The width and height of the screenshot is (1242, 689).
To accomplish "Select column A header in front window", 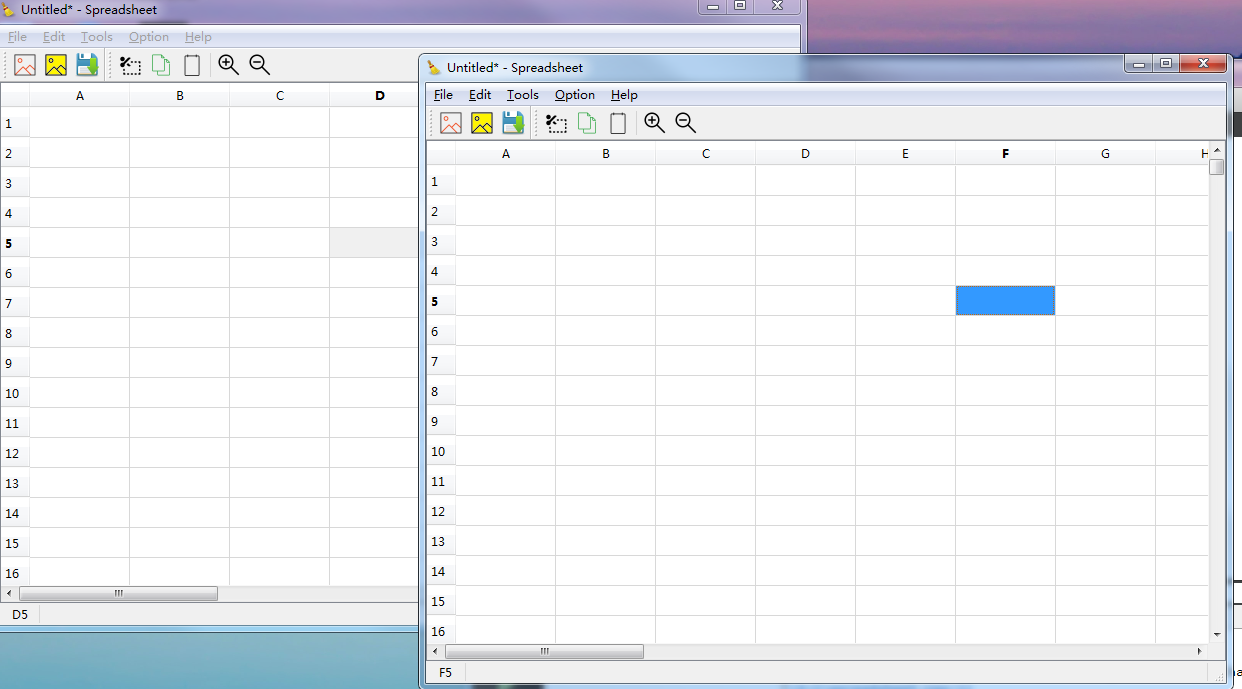I will tap(506, 153).
